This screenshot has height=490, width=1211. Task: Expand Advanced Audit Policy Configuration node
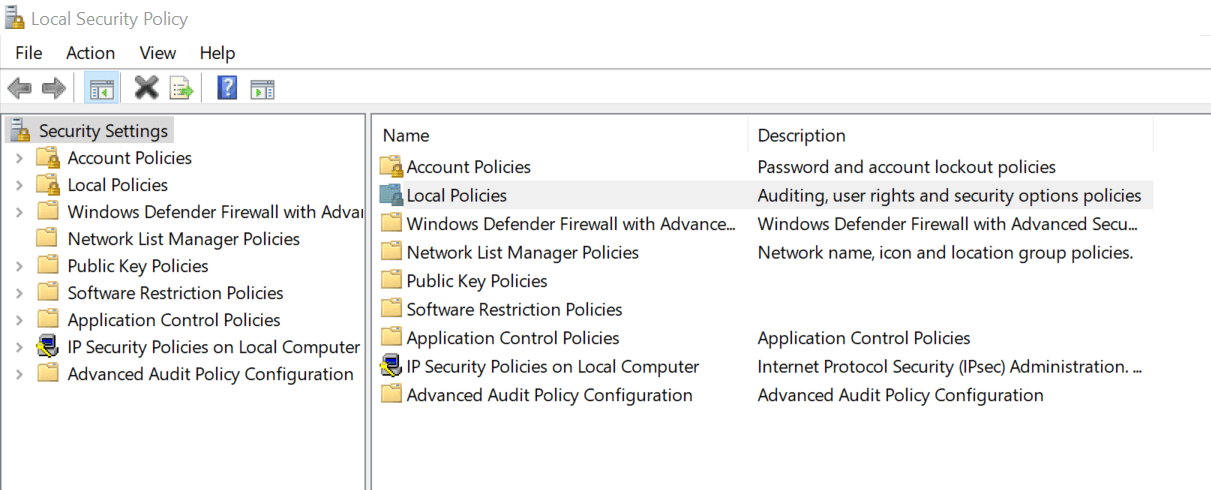click(19, 374)
